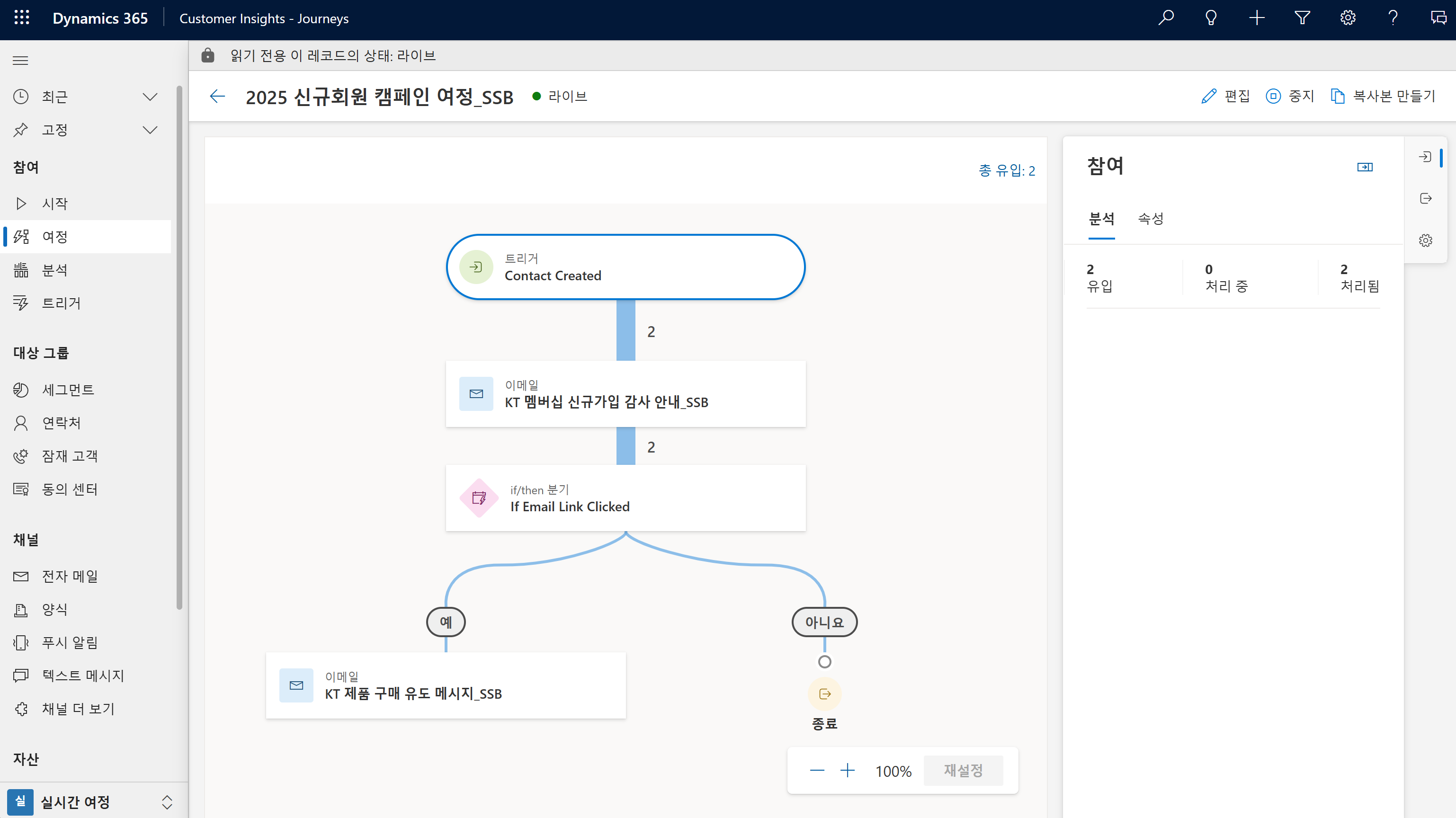The width and height of the screenshot is (1456, 818).
Task: Click the 총 유입: 2 link
Action: [x=1007, y=170]
